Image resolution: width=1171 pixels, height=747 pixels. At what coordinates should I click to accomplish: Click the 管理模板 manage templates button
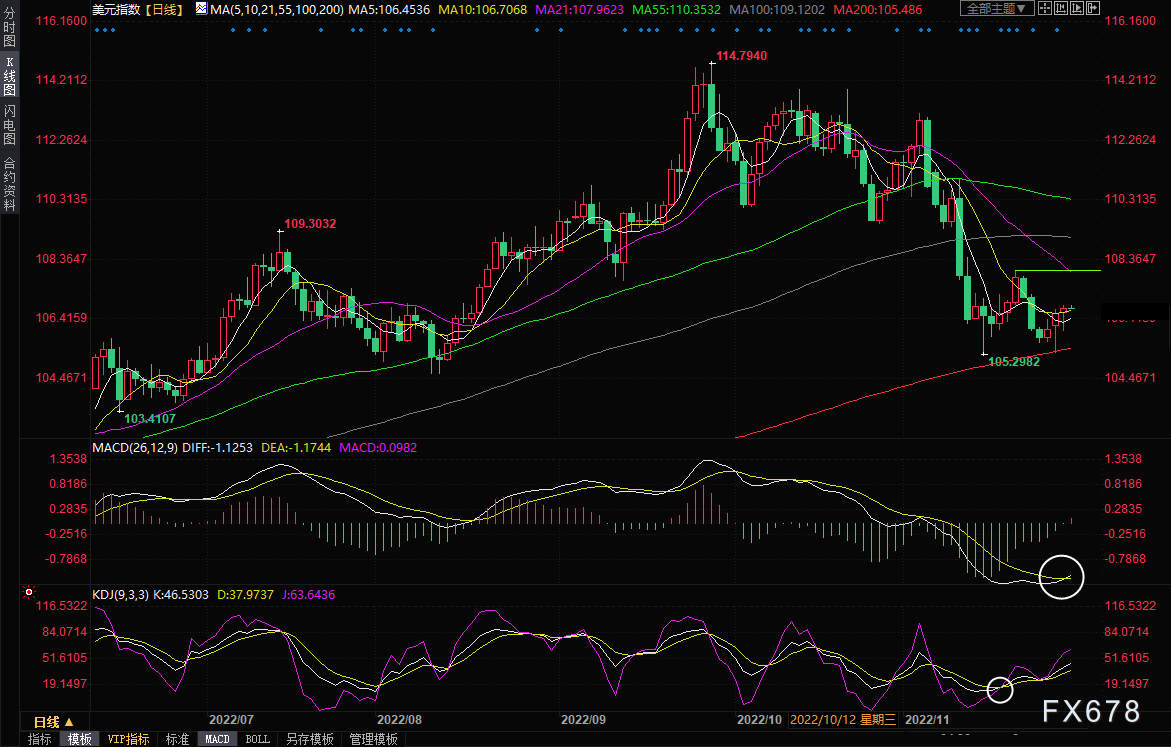(373, 739)
